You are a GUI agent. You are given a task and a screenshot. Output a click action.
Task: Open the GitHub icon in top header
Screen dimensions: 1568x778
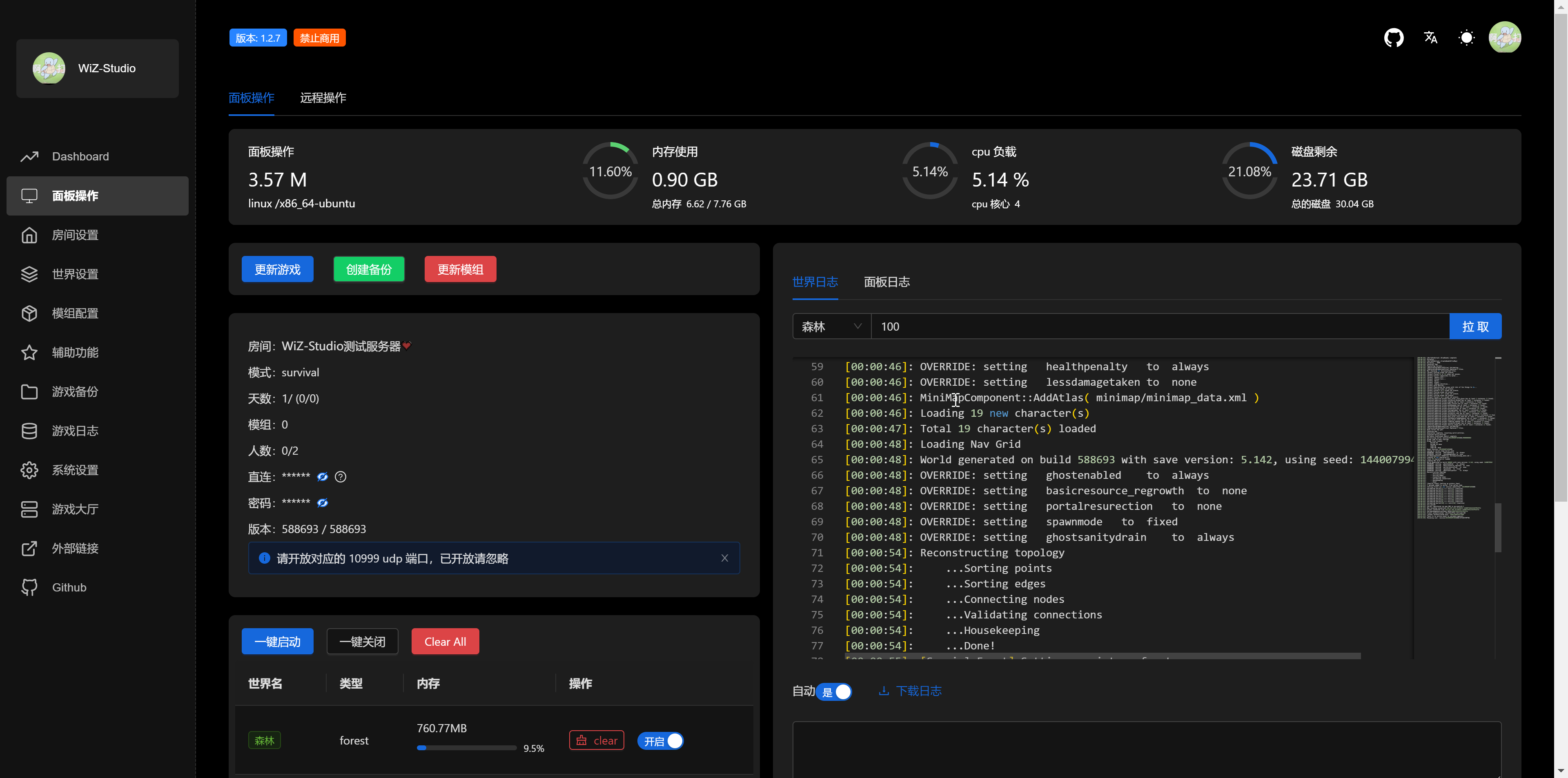click(x=1393, y=38)
